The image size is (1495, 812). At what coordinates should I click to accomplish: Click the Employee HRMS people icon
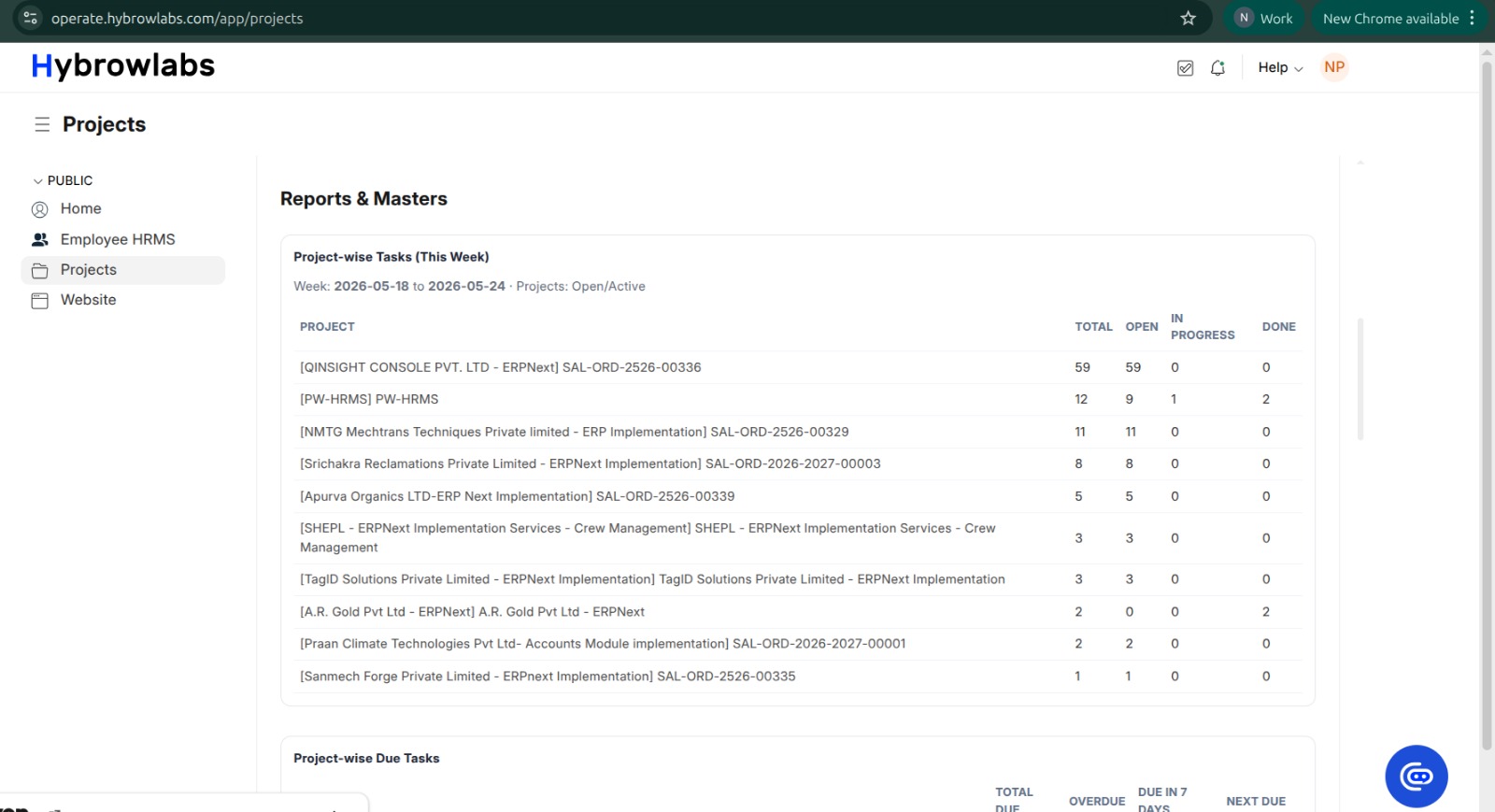(40, 240)
